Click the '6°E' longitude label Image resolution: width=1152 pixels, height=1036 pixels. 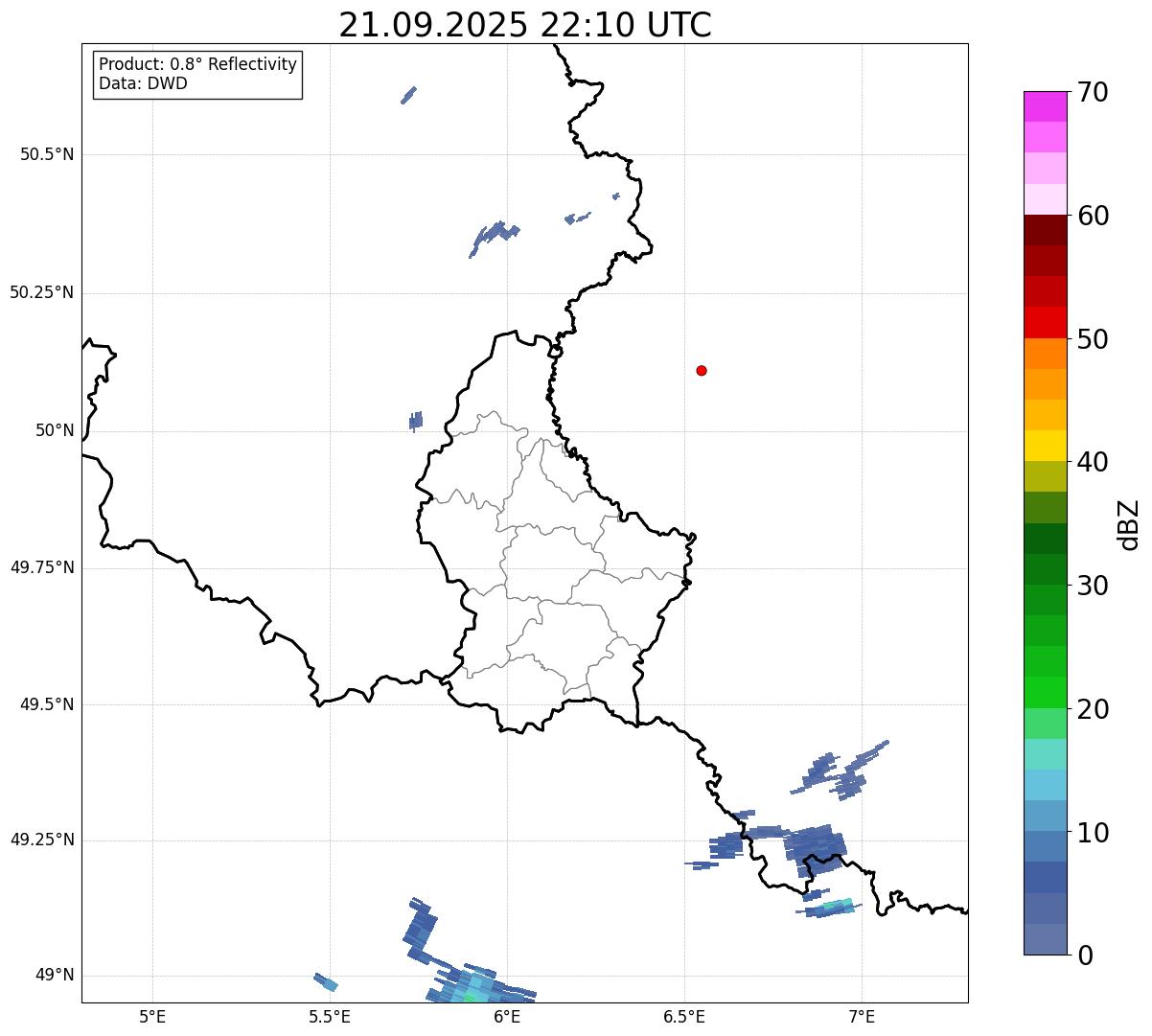click(x=507, y=1016)
